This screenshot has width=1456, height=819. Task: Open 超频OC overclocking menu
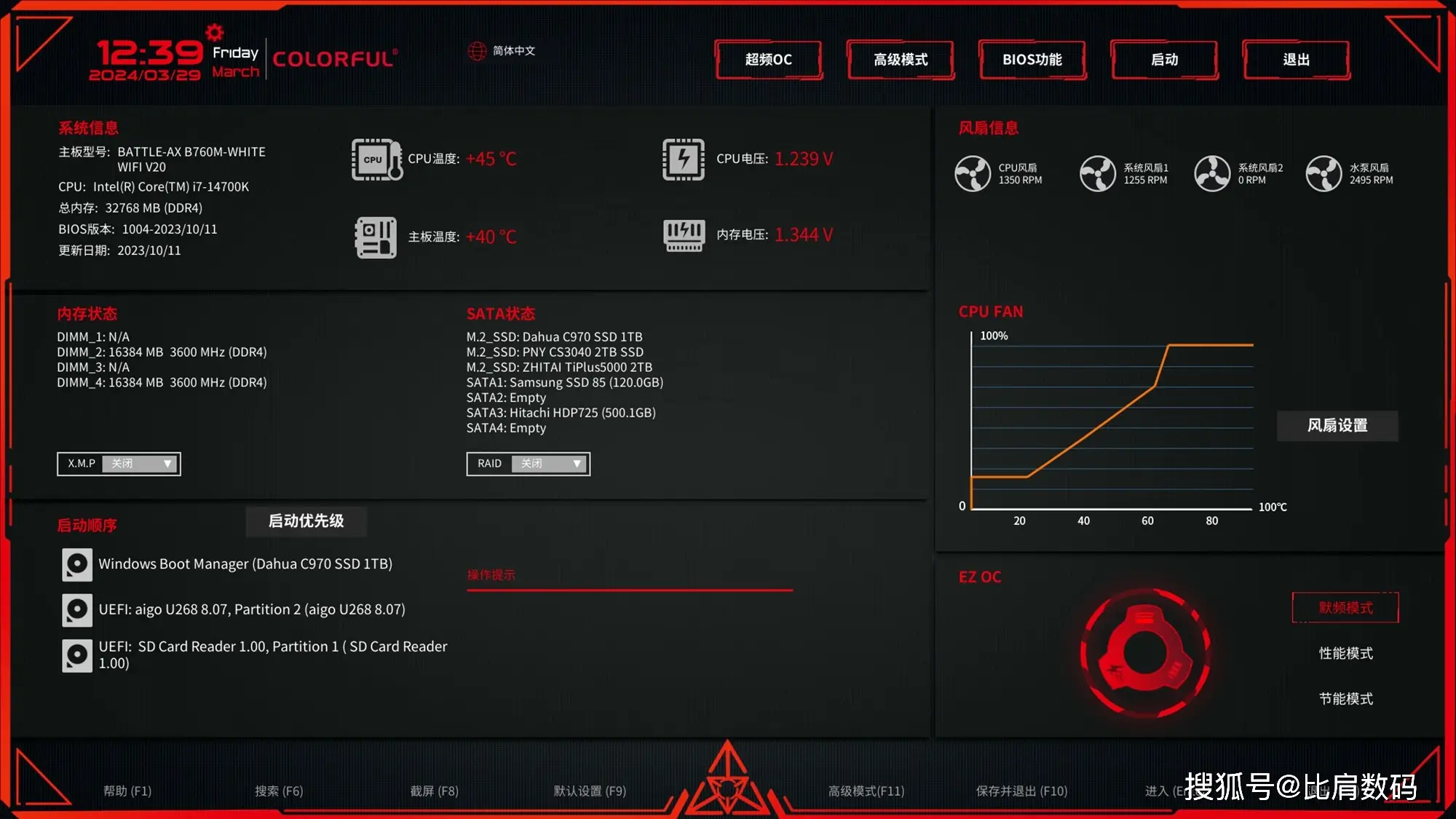point(767,59)
